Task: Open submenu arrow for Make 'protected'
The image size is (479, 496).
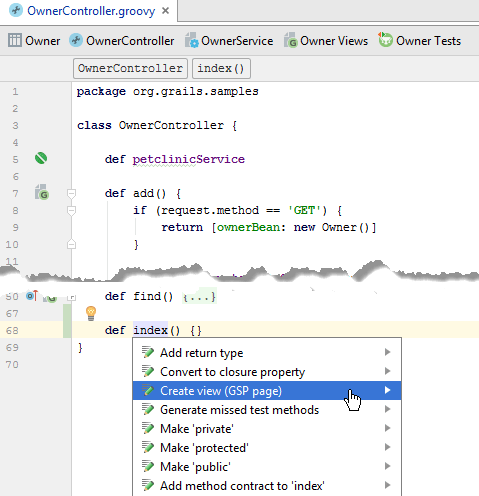Action: pos(387,447)
